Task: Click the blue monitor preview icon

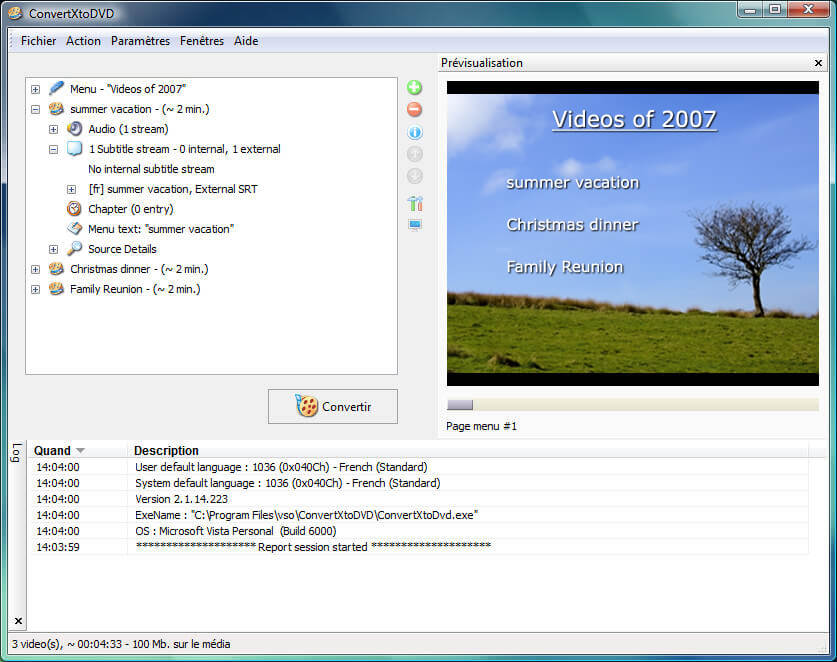Action: (414, 225)
